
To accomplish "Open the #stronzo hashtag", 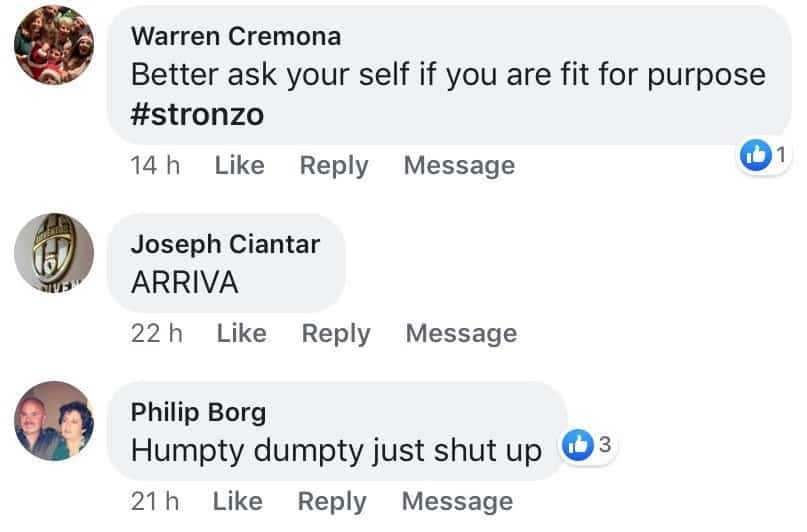I will [197, 114].
